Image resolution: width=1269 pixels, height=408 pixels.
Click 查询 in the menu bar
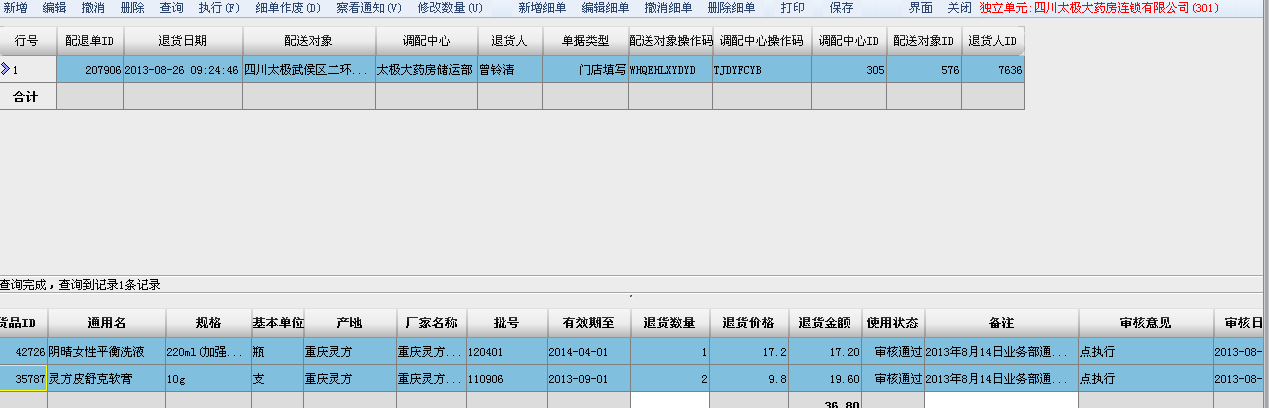(171, 8)
